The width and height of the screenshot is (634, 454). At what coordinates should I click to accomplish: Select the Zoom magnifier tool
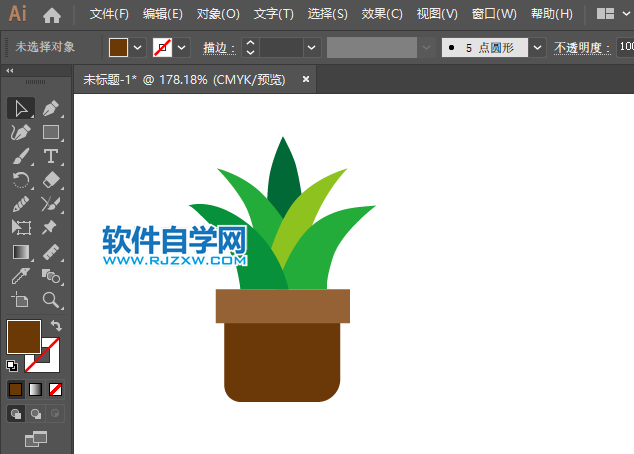(51, 300)
